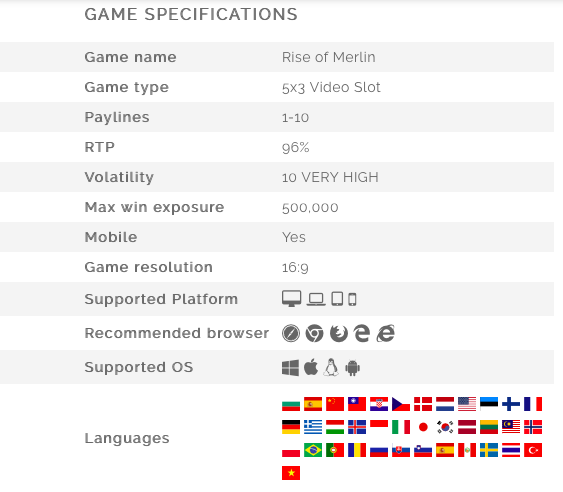Click the Windows OS icon
The image size is (563, 492).
click(x=290, y=368)
